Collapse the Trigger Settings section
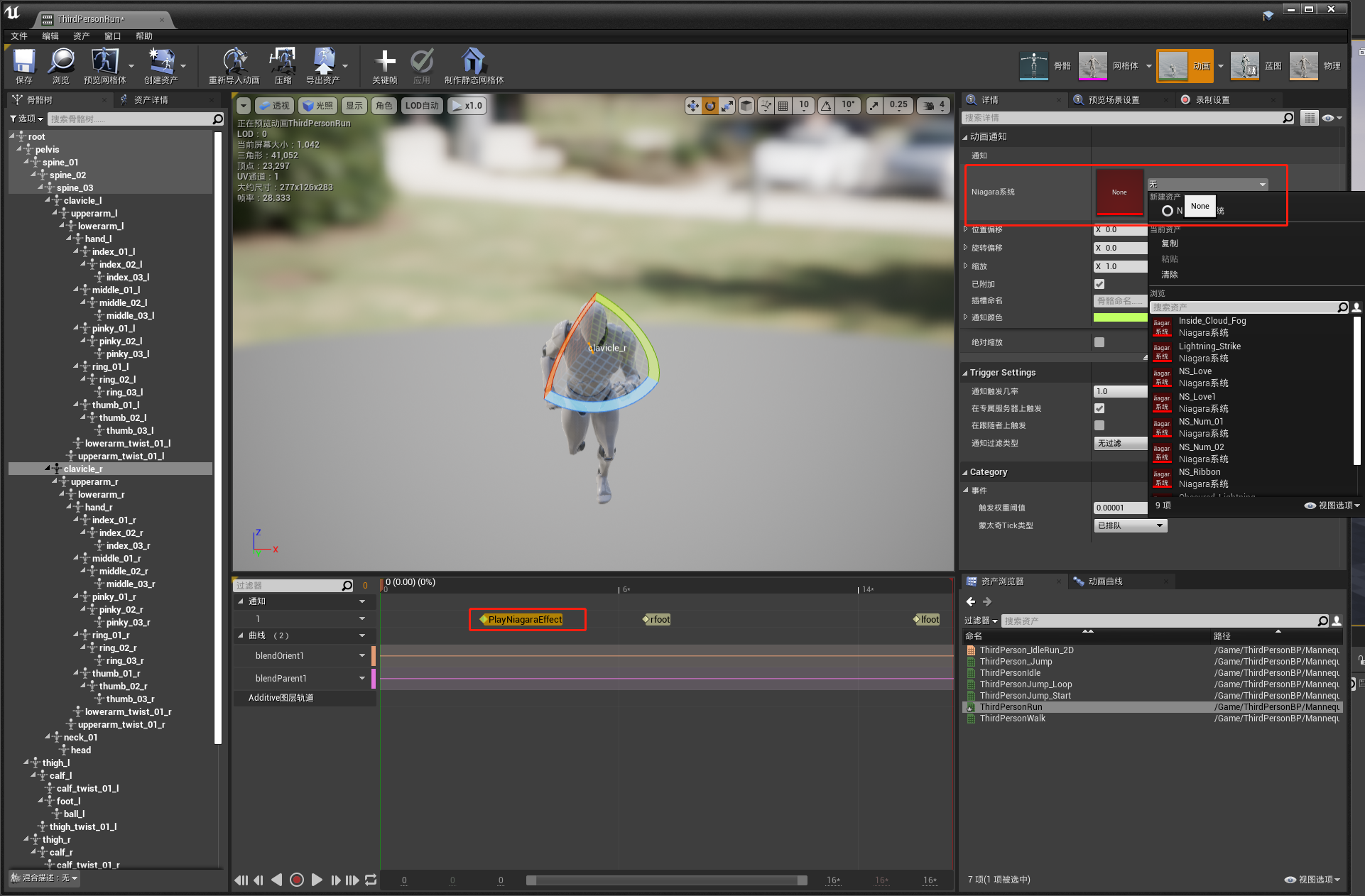Screen dimensions: 1365x896 pyautogui.click(x=965, y=373)
